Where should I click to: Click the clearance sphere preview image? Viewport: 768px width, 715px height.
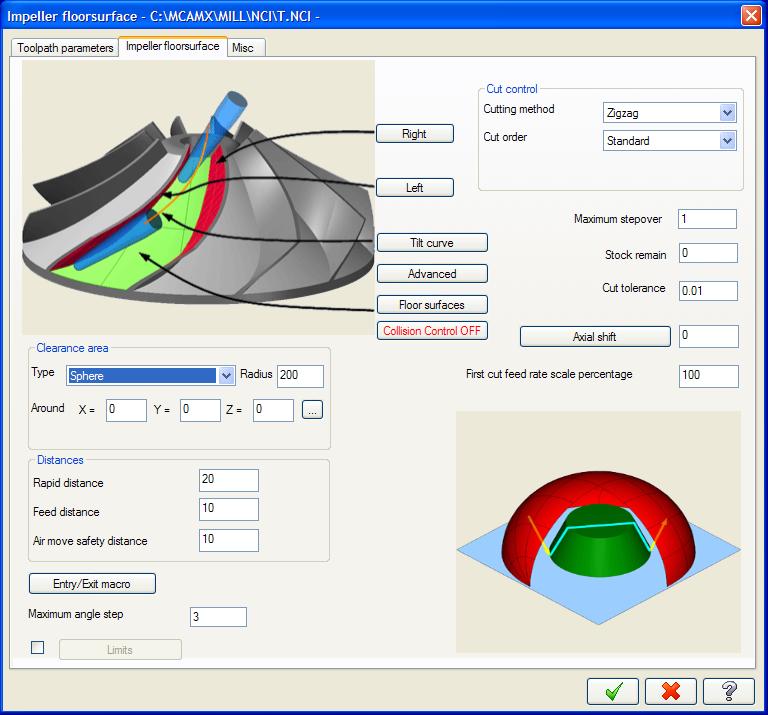598,531
